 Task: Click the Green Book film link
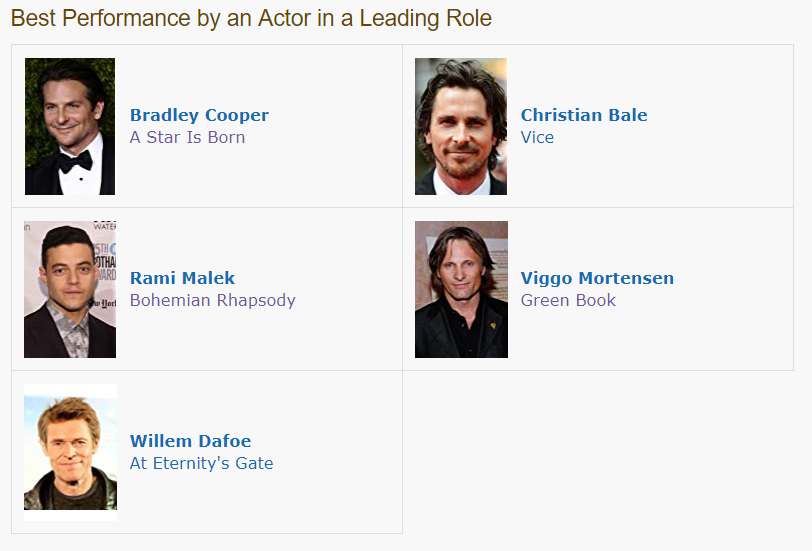click(x=568, y=300)
